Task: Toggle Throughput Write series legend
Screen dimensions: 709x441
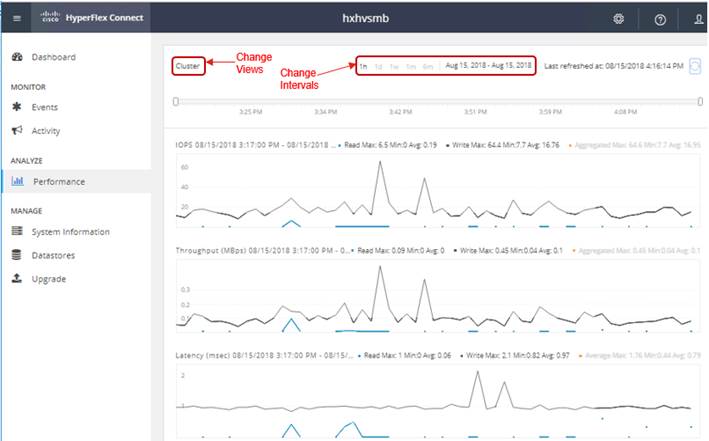Action: click(508, 250)
